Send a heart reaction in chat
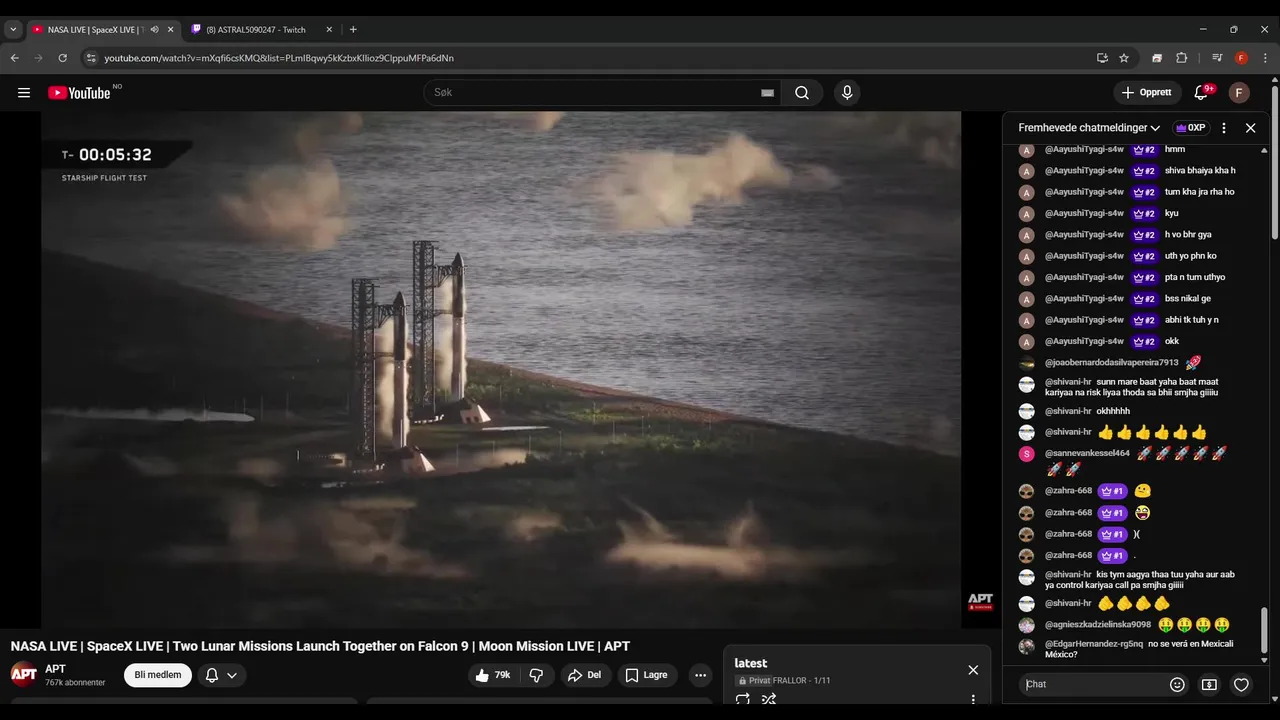The height and width of the screenshot is (720, 1280). [x=1241, y=685]
